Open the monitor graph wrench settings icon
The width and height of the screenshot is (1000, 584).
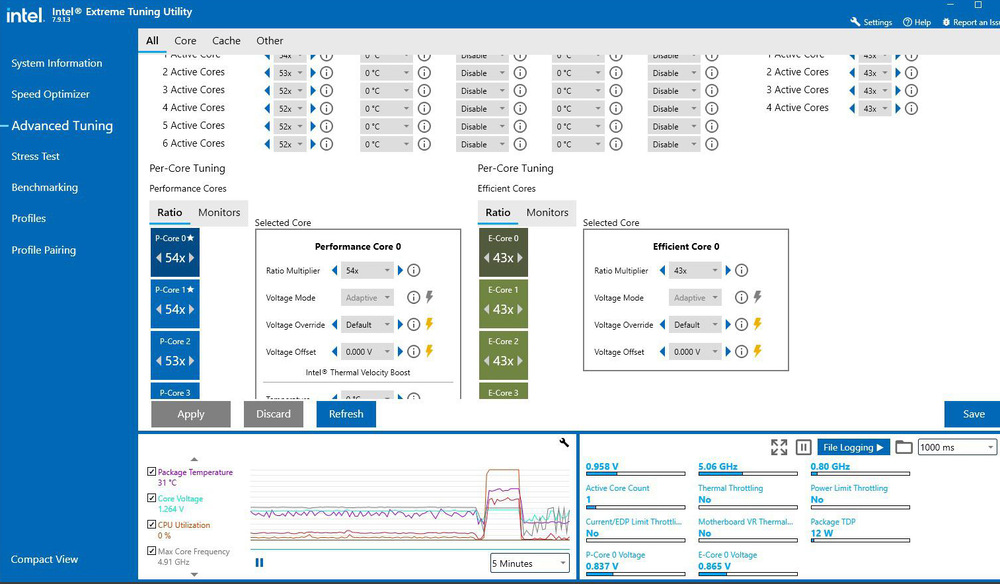click(564, 442)
